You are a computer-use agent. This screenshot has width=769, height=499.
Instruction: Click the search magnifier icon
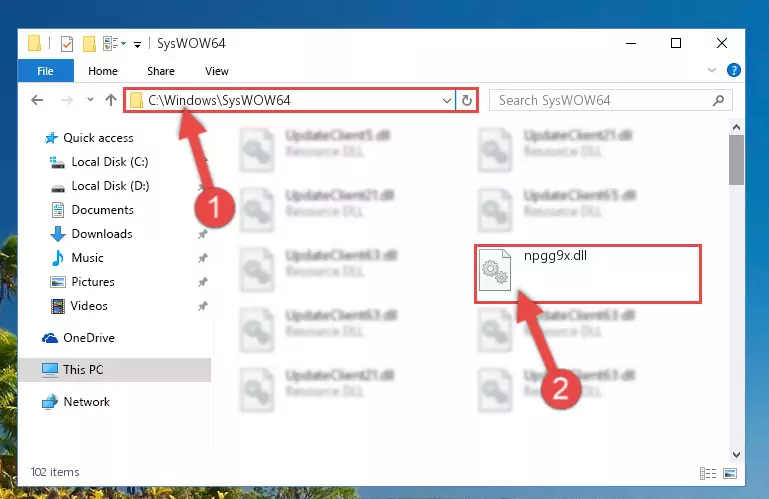(718, 101)
